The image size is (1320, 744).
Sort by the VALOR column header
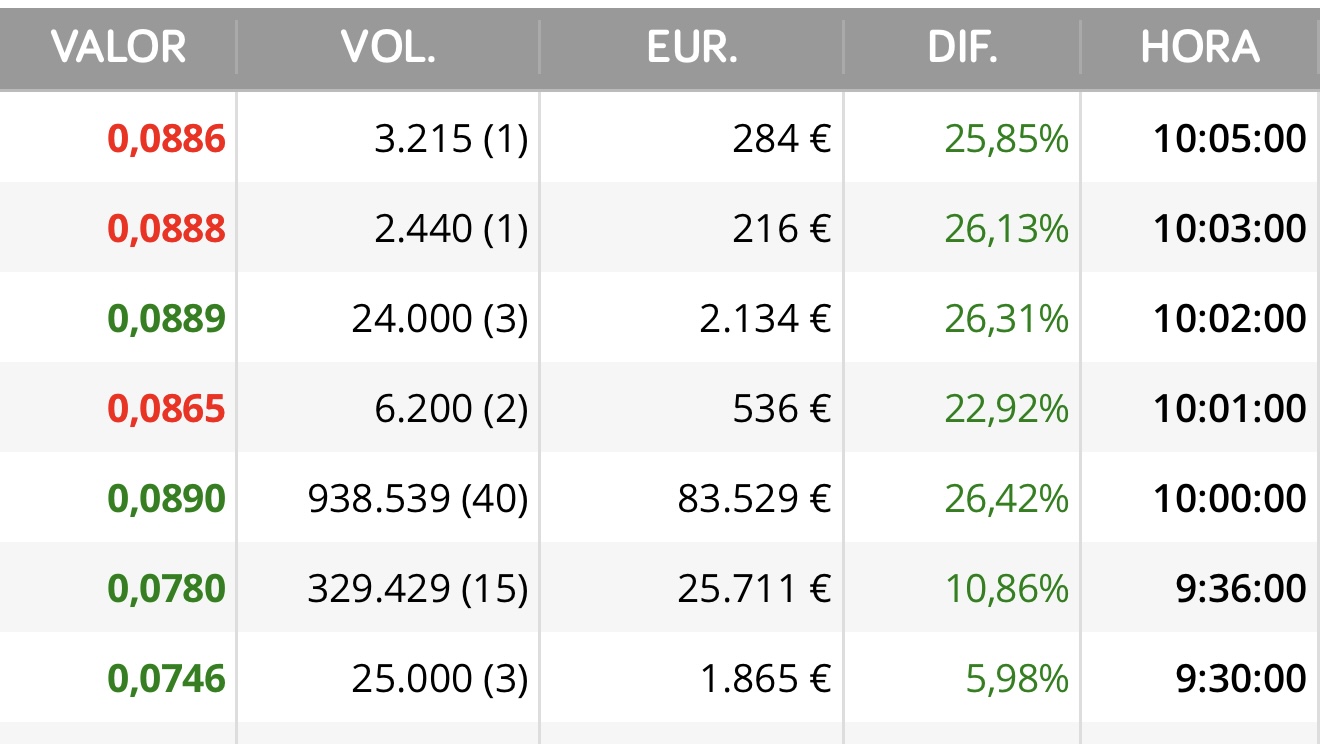[118, 47]
